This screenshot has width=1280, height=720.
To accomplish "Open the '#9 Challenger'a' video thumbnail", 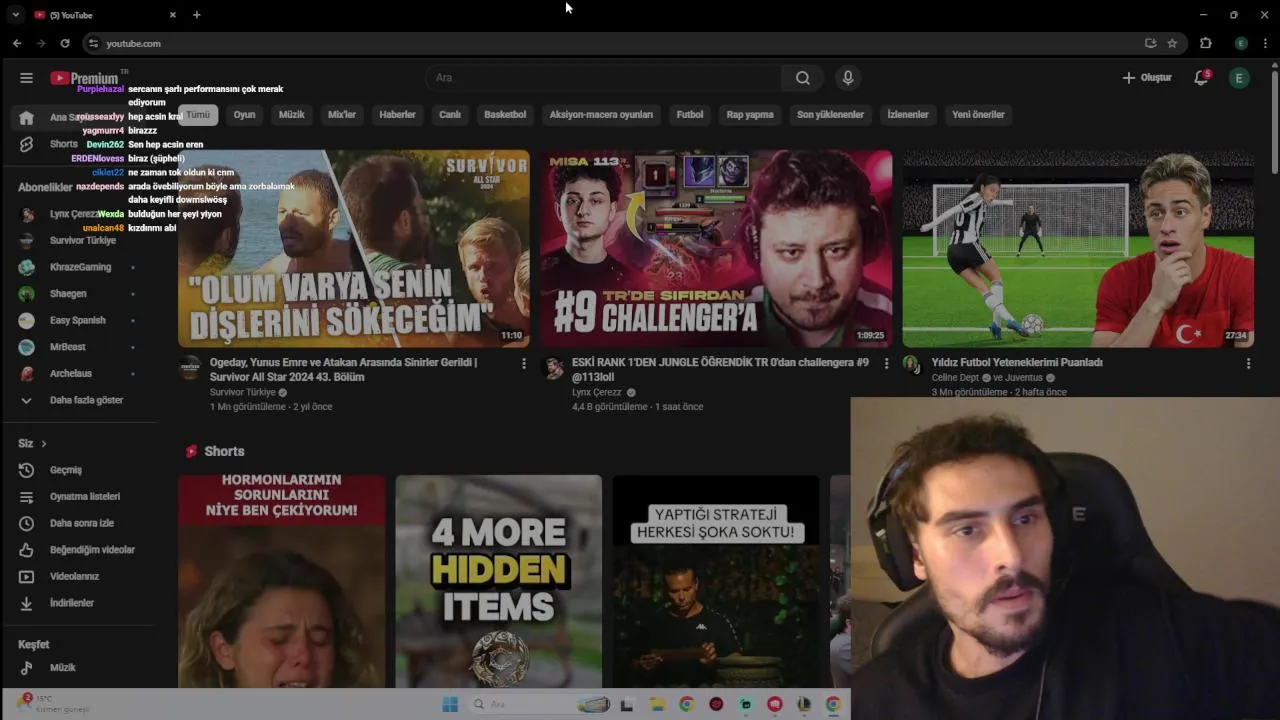I will click(716, 249).
